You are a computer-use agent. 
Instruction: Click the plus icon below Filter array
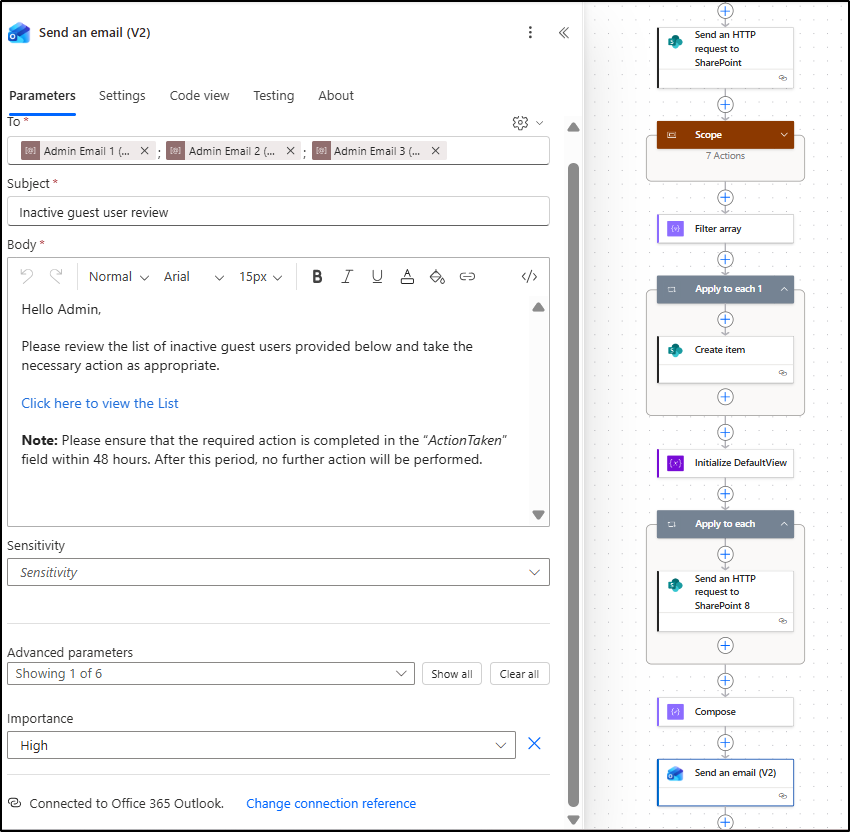[x=725, y=259]
